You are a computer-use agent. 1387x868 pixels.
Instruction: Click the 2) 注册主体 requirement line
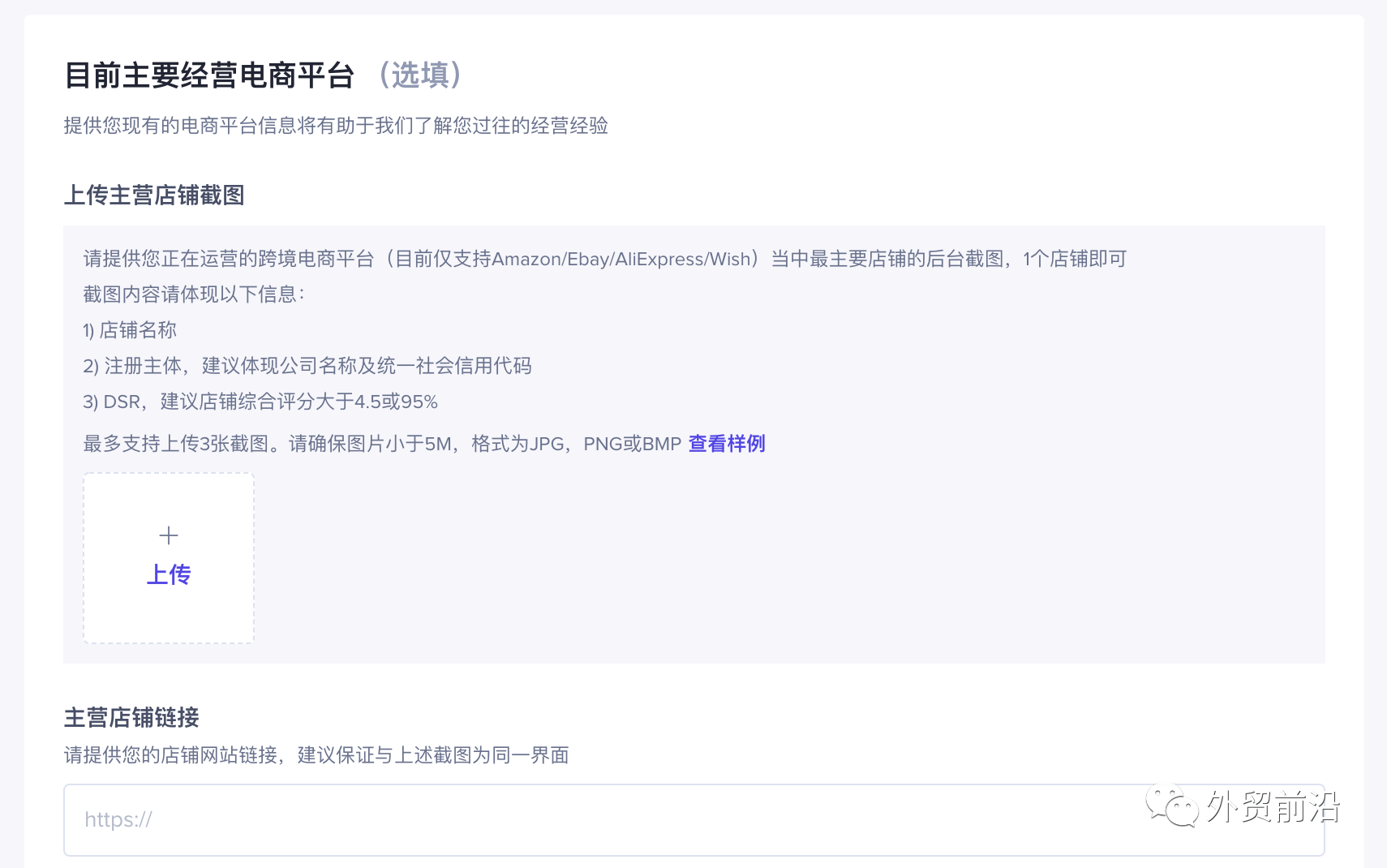307,366
